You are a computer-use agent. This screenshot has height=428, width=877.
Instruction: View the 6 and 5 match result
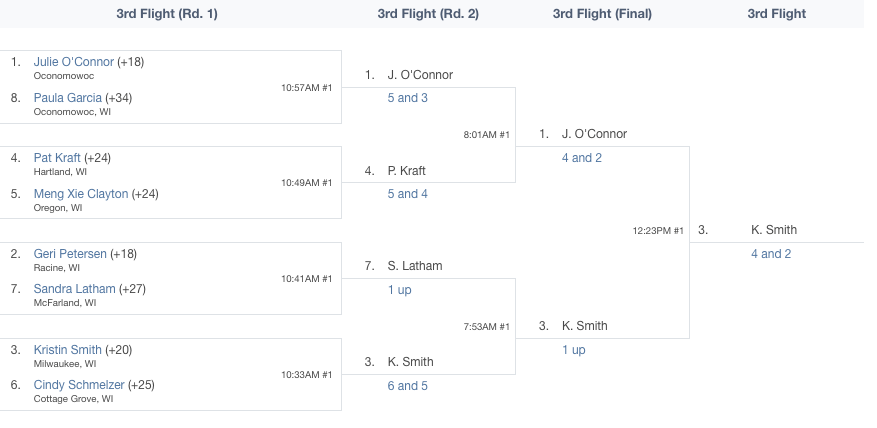(x=407, y=385)
